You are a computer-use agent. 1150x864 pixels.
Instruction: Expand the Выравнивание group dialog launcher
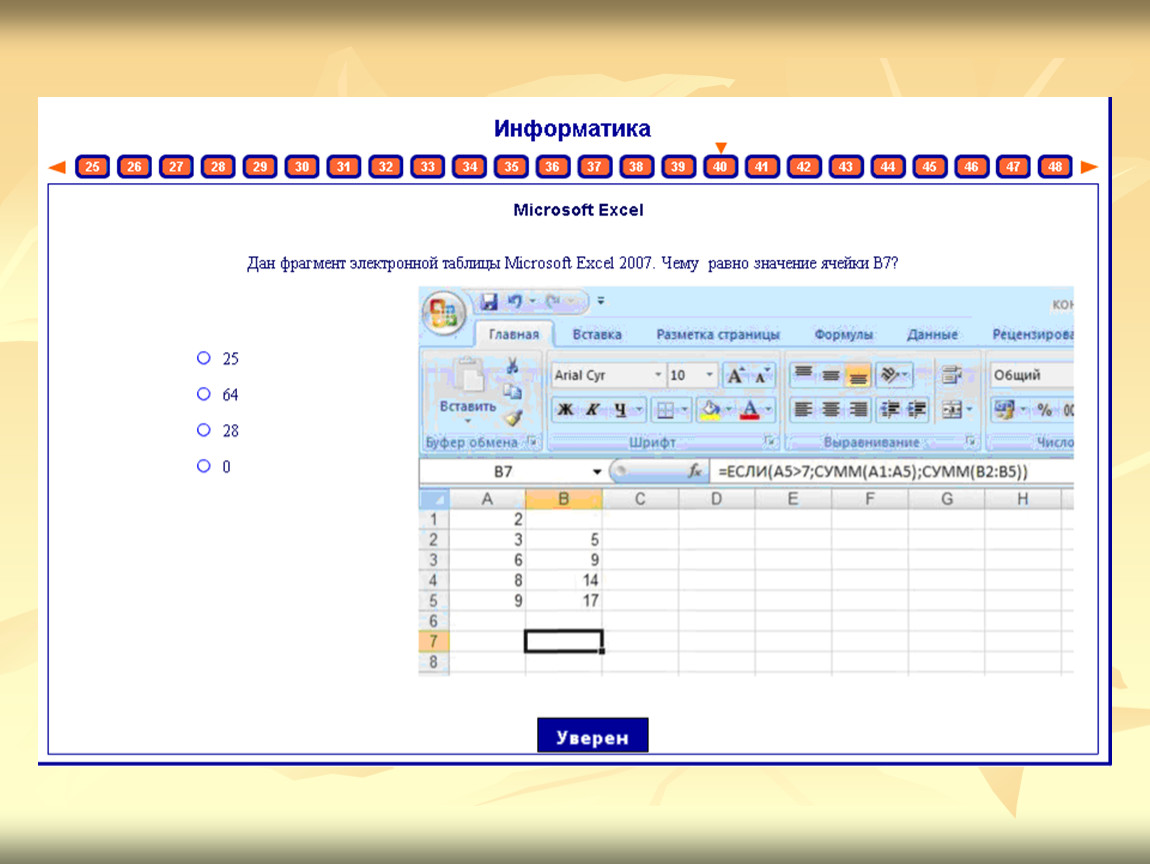tap(970, 442)
